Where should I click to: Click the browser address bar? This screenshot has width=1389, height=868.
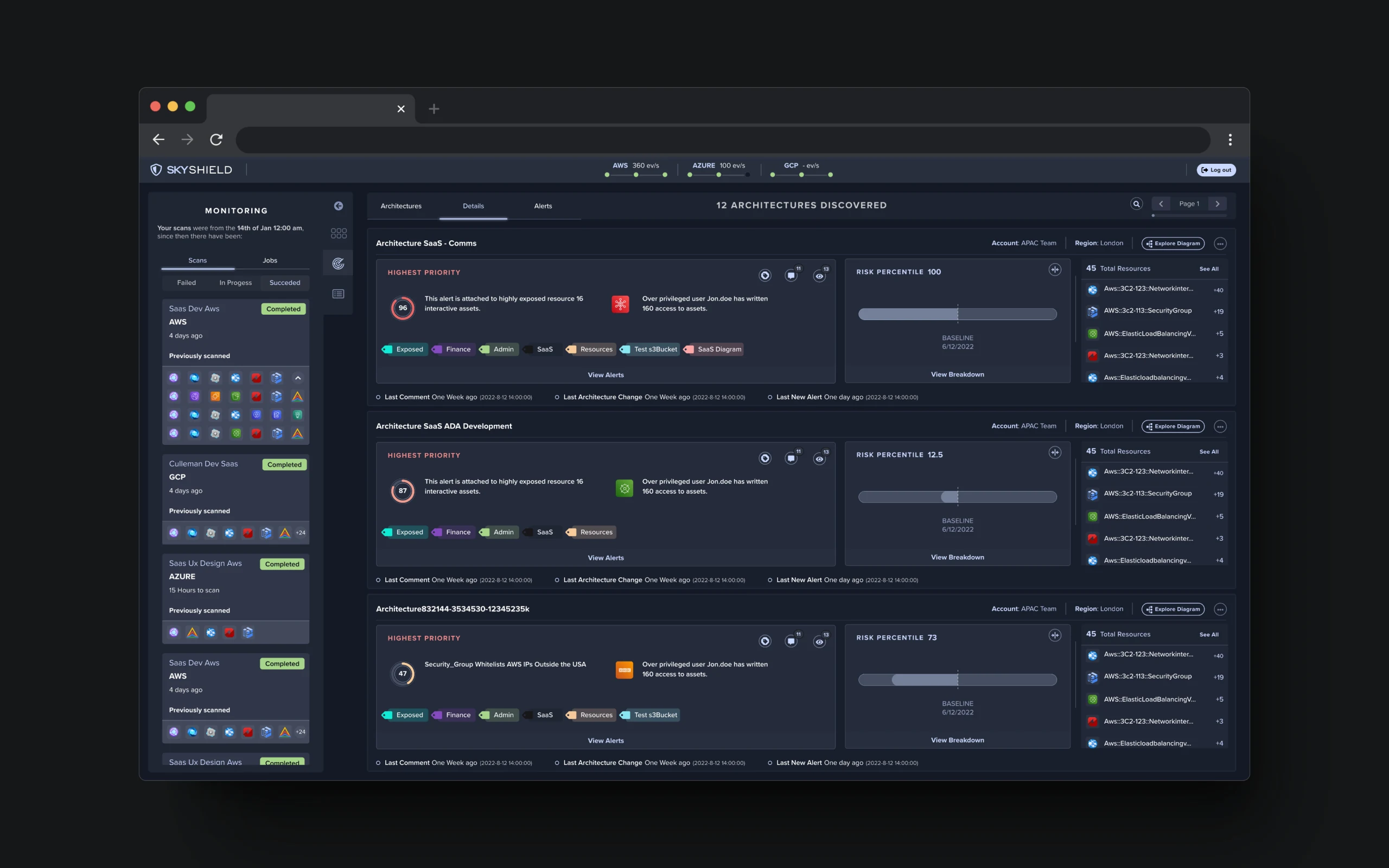tap(723, 139)
